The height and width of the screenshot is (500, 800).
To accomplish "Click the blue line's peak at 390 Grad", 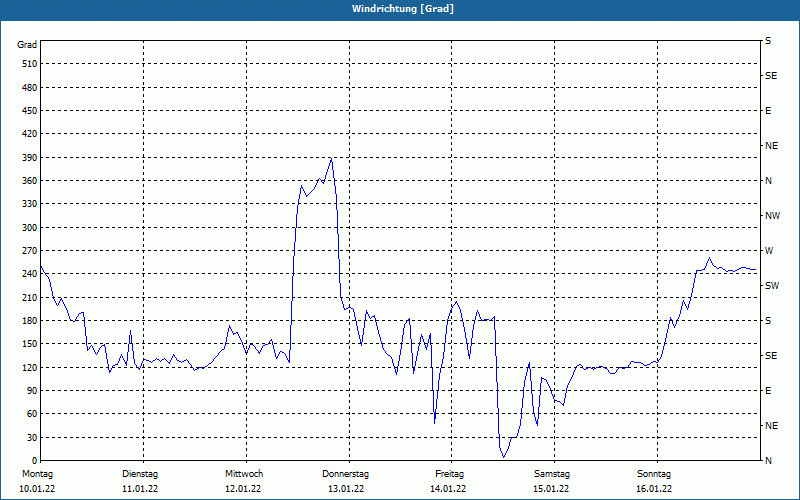I will (332, 158).
